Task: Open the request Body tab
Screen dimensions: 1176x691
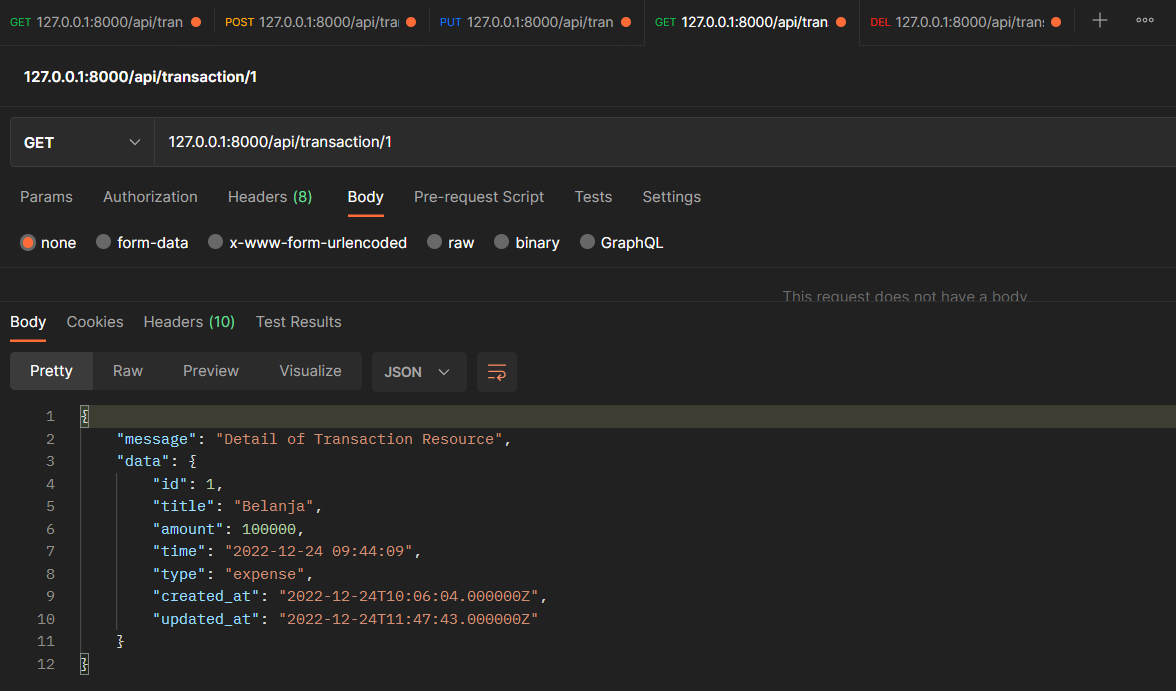Action: (365, 197)
